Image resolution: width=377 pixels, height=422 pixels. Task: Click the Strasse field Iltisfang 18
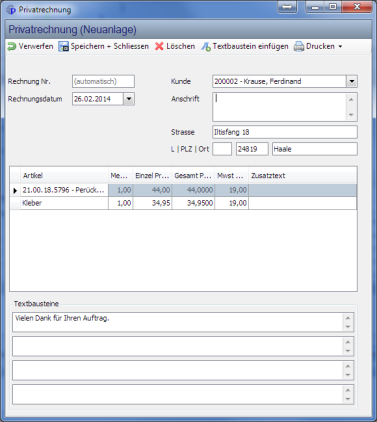[x=285, y=132]
